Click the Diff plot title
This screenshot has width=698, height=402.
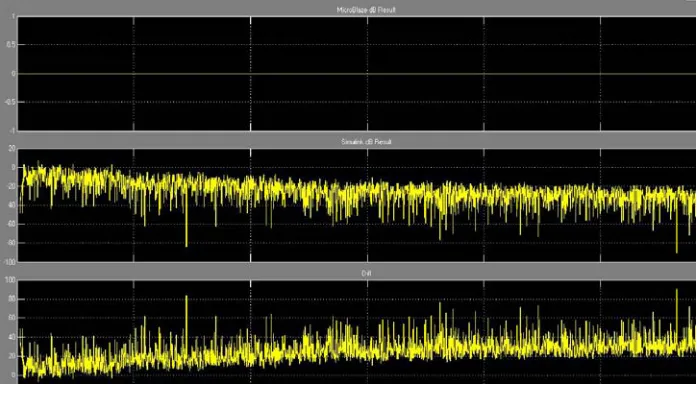click(x=366, y=273)
